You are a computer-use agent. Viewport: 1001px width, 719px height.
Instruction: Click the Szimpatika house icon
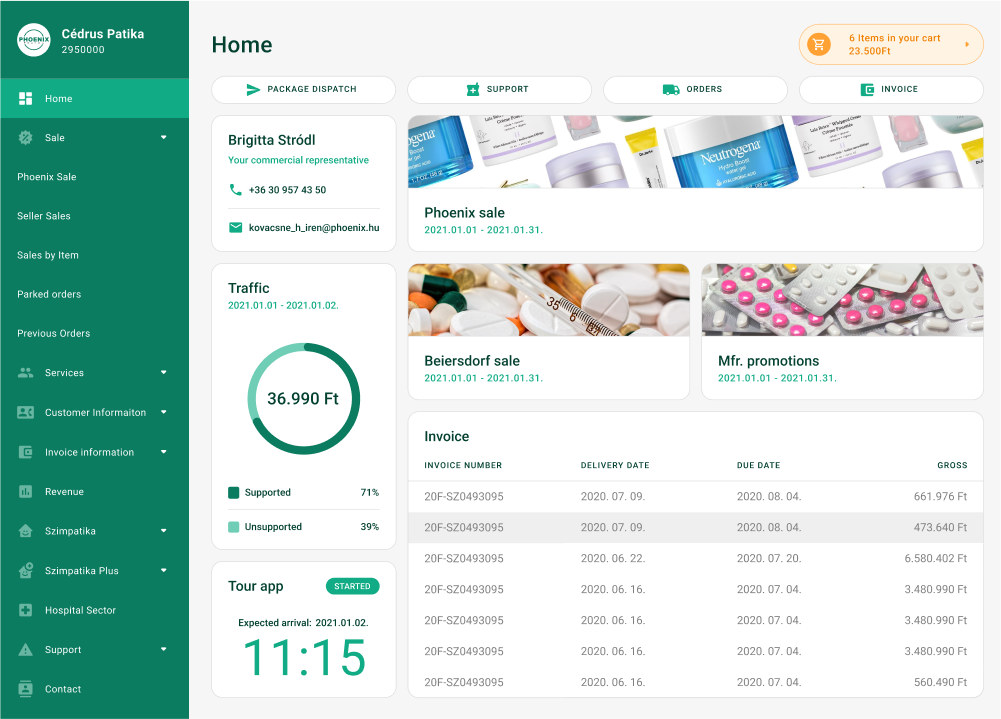click(x=26, y=531)
